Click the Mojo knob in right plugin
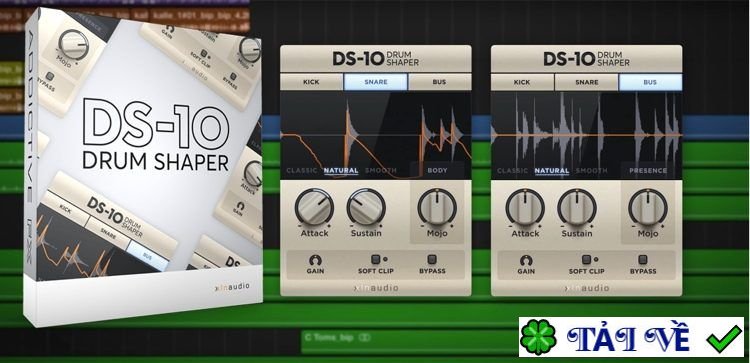The width and height of the screenshot is (750, 363). (x=648, y=208)
